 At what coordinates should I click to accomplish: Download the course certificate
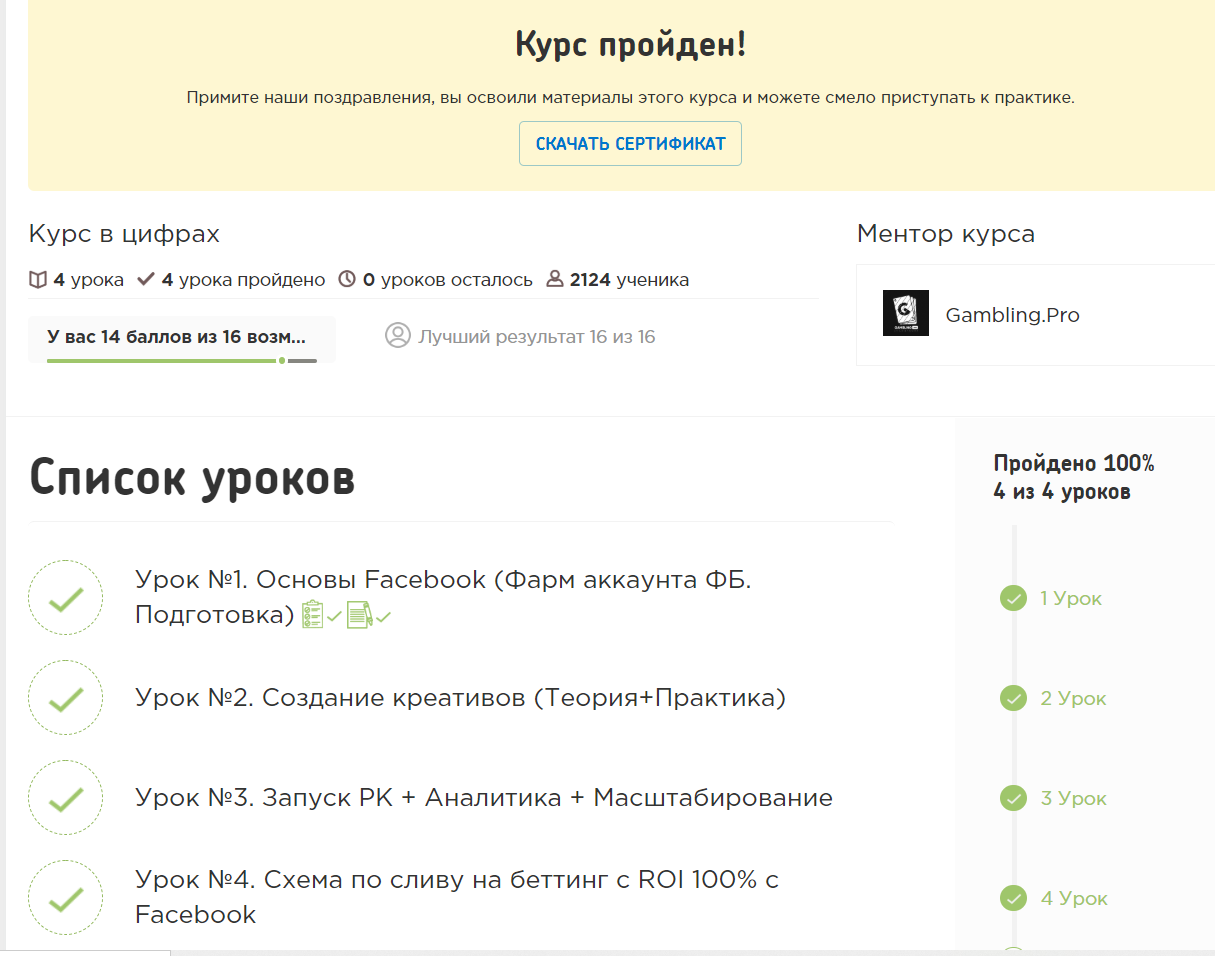(630, 144)
